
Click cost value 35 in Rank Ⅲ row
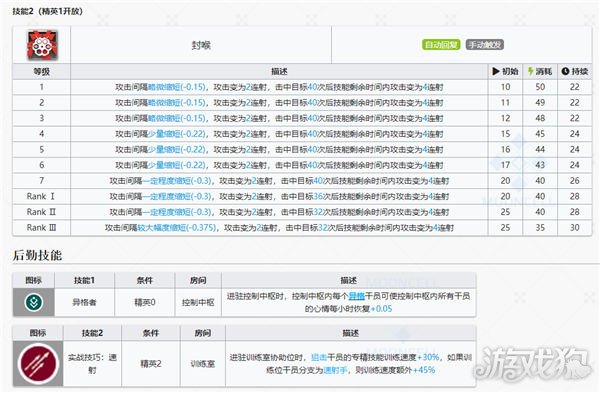click(540, 228)
